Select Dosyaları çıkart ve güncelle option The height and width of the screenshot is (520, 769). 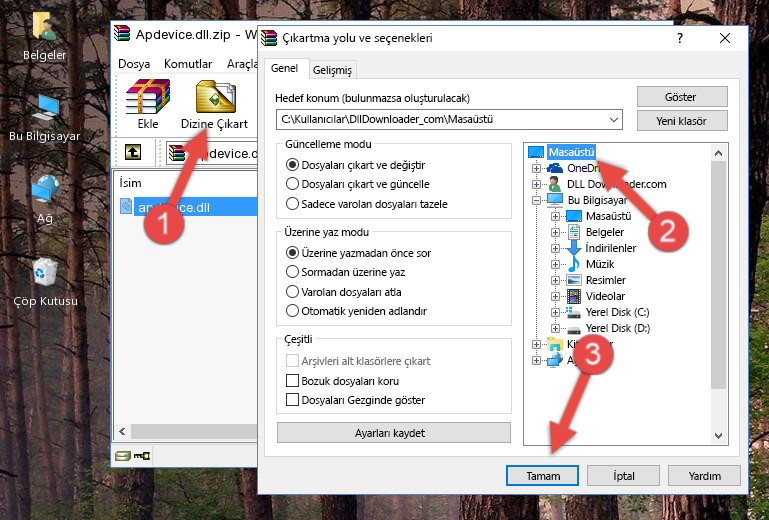292,184
